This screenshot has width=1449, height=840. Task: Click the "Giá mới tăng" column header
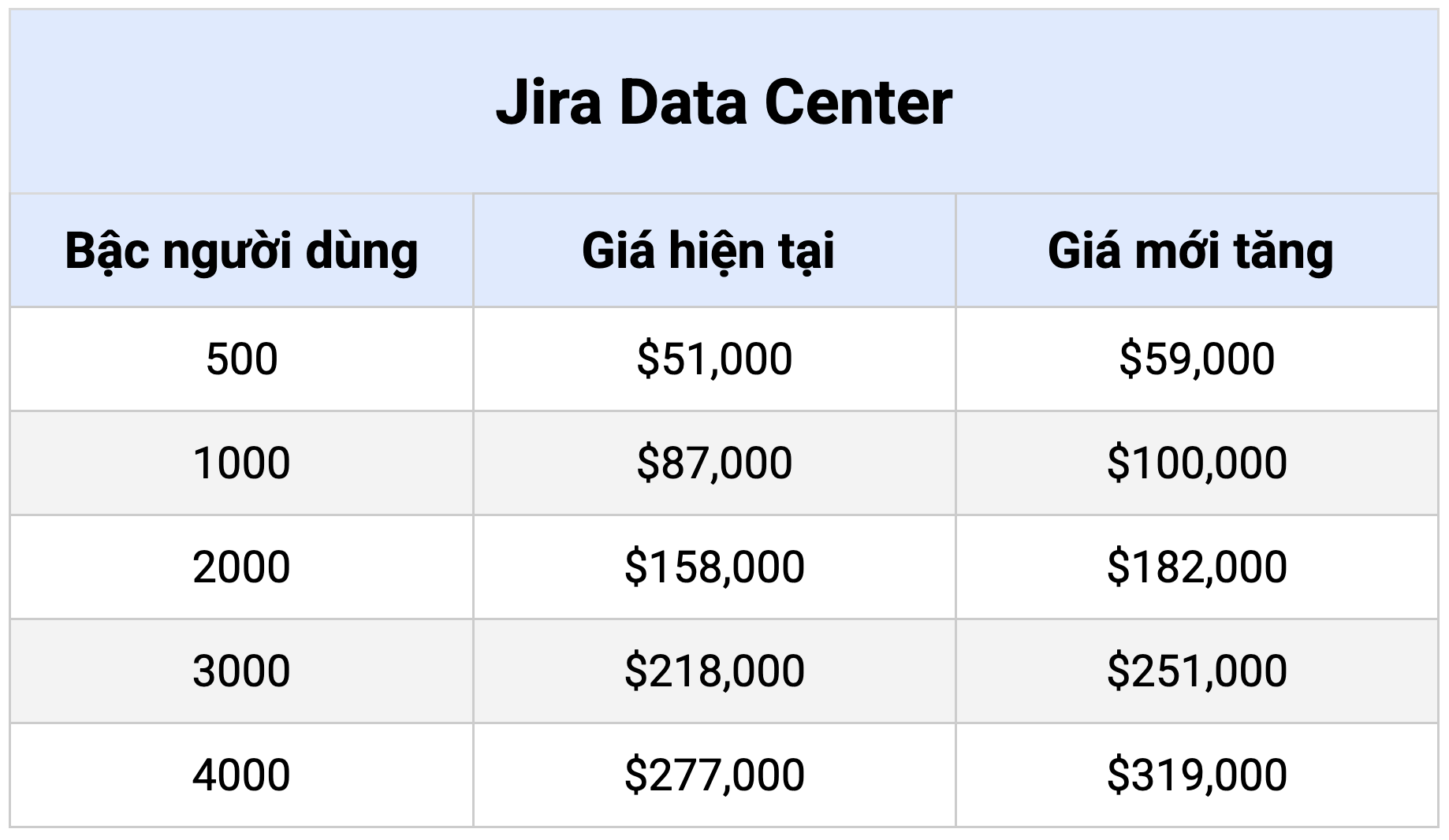pos(1190,251)
